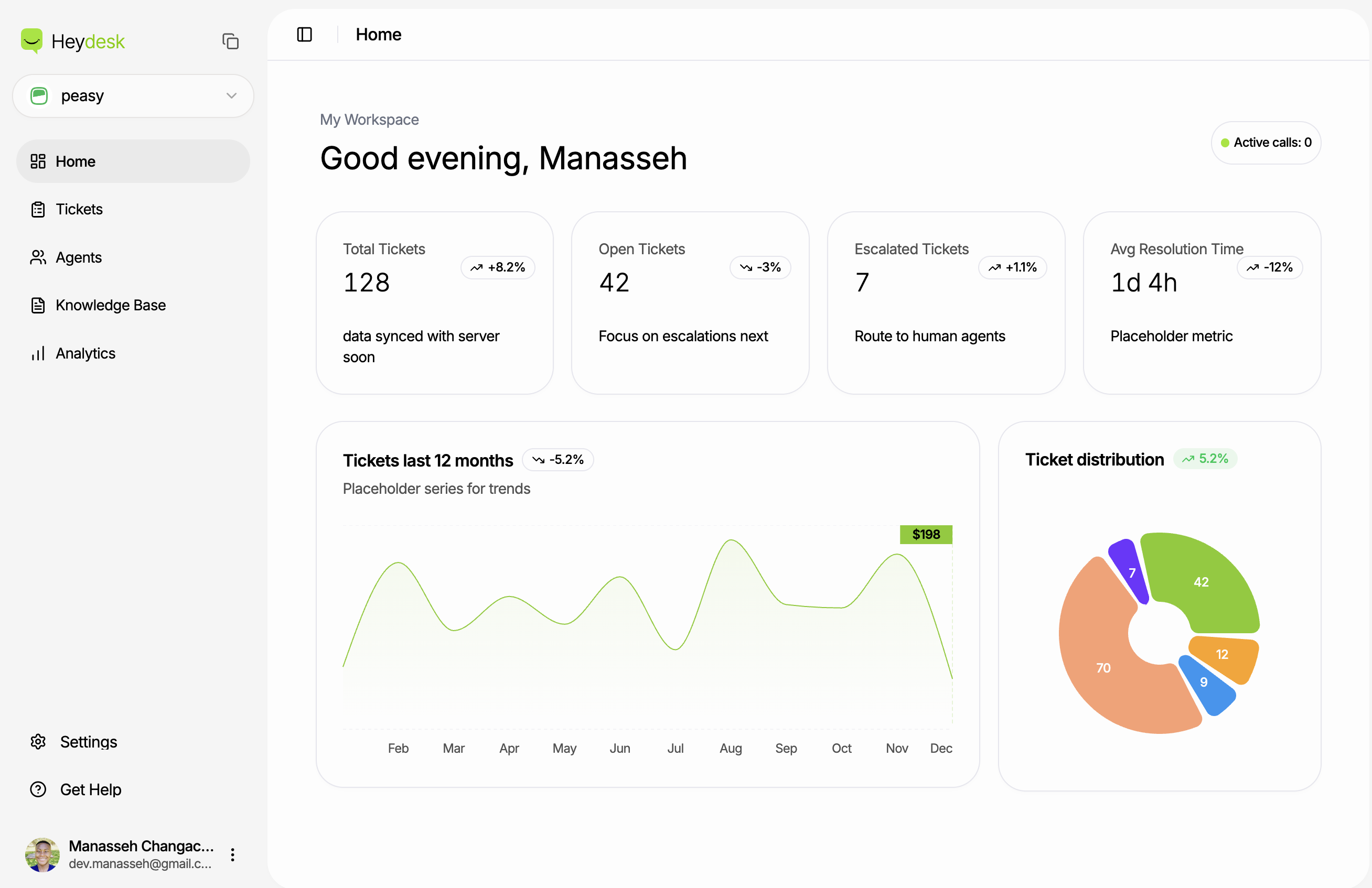Click the Get Help question icon
Viewport: 1372px width, 888px height.
pos(38,789)
